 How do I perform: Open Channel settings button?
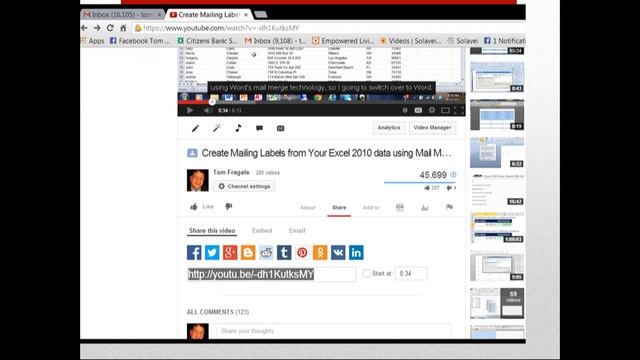click(244, 186)
